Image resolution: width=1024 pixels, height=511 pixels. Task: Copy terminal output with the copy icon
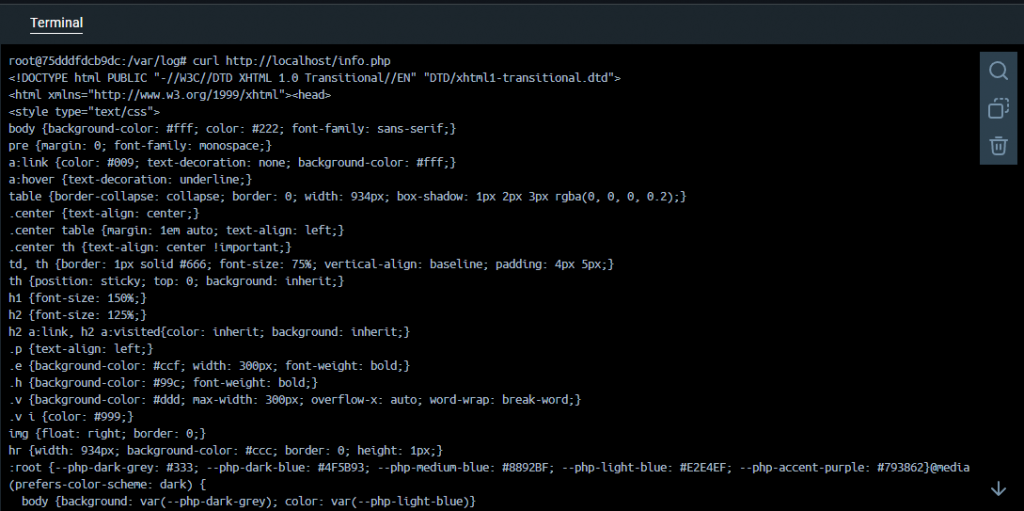coord(998,108)
